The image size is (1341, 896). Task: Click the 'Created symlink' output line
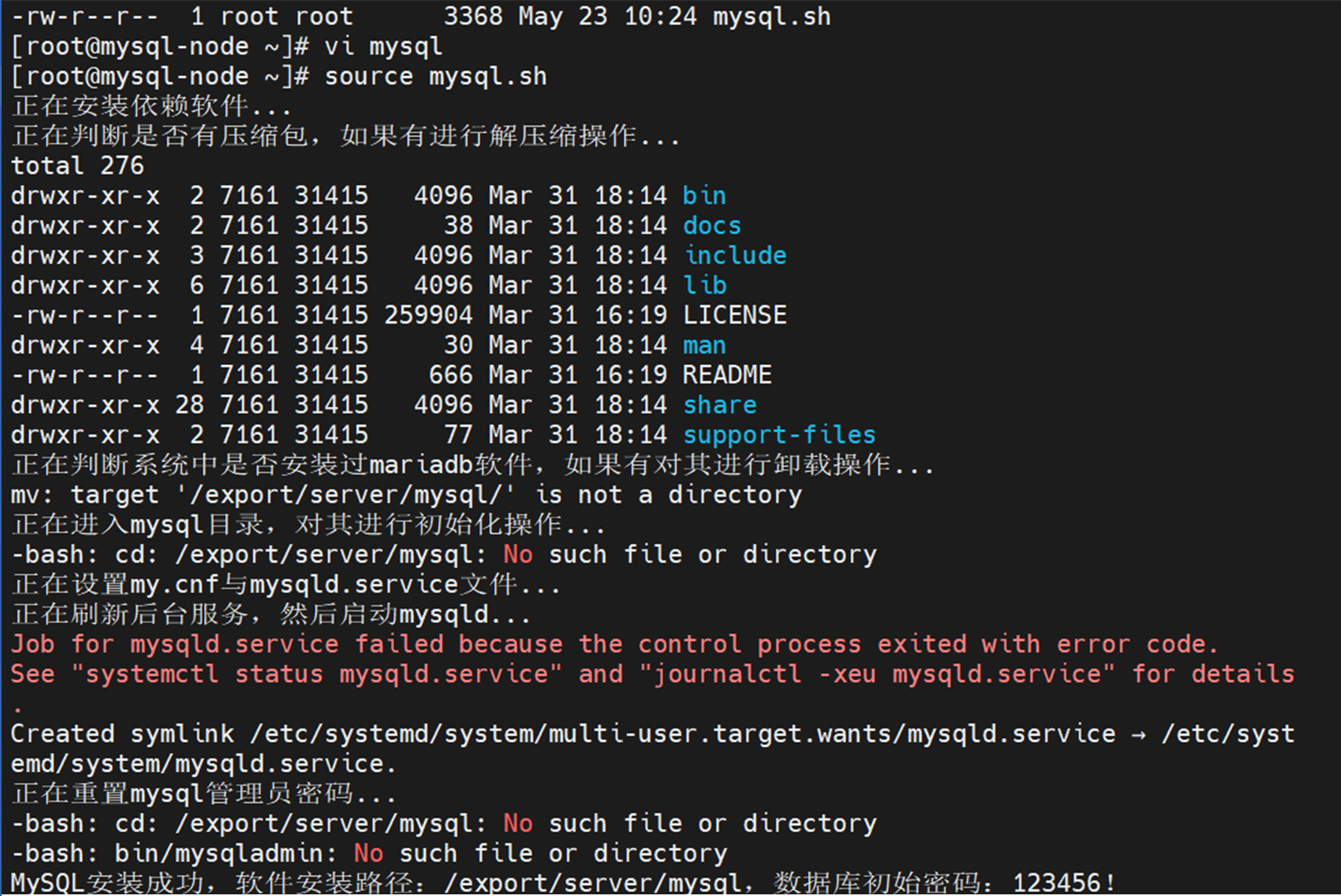point(652,748)
